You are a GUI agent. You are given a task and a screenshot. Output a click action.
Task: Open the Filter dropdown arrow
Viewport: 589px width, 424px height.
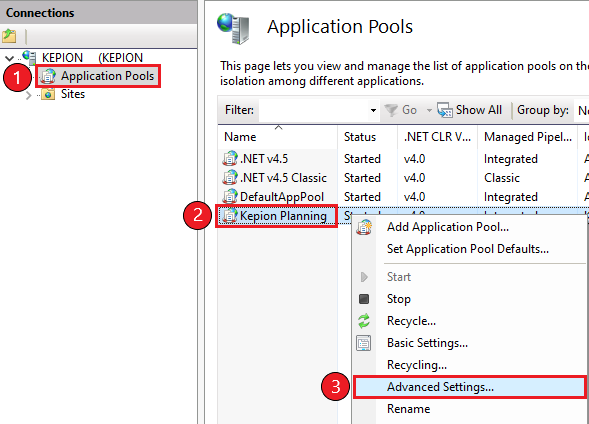coord(373,110)
